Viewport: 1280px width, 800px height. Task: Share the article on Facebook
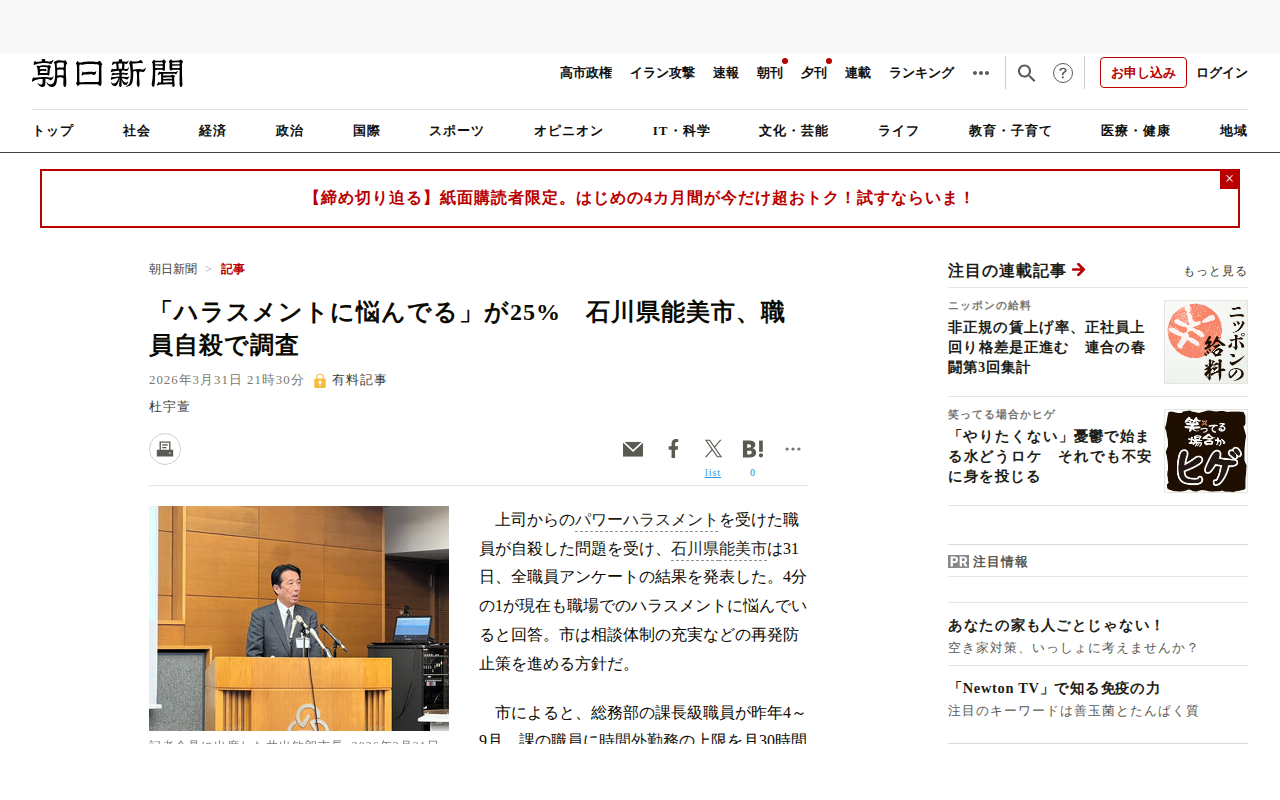coord(674,449)
